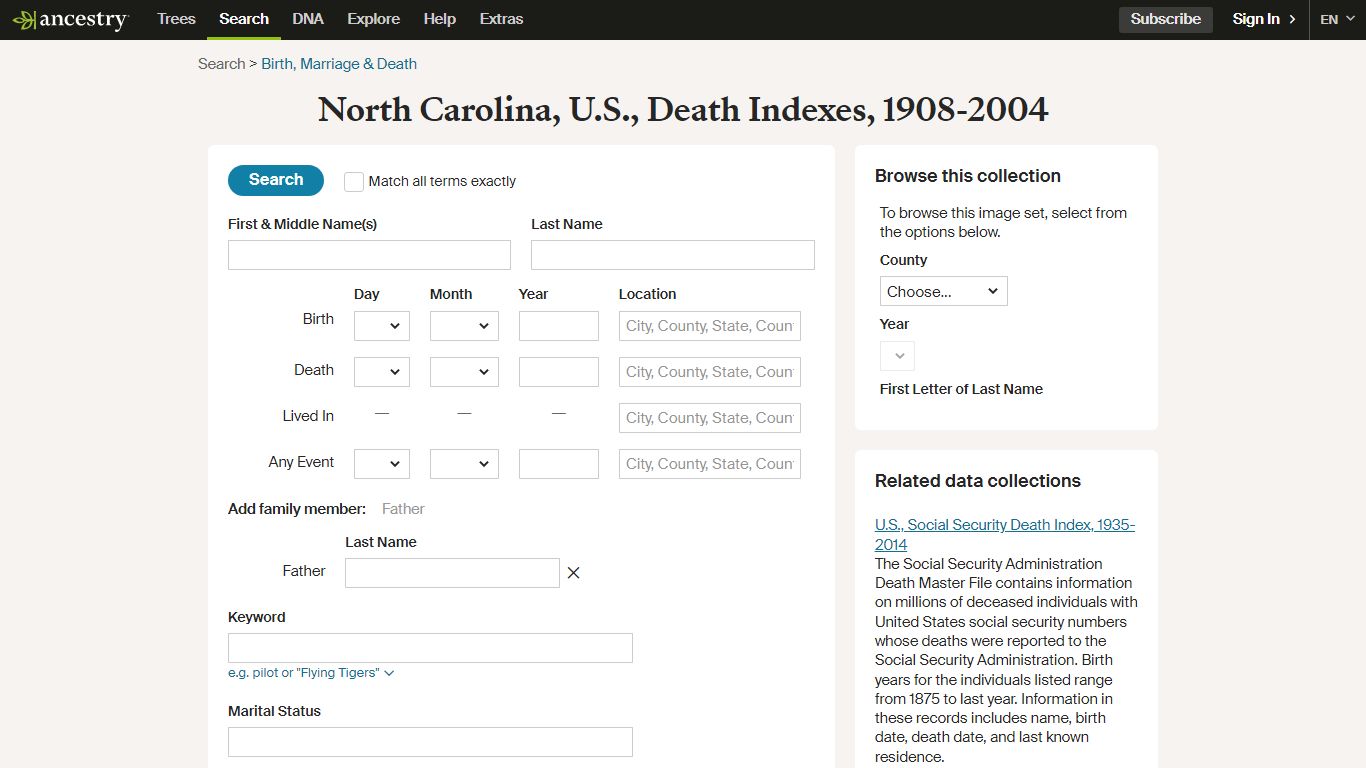Open the Search menu

point(244,19)
